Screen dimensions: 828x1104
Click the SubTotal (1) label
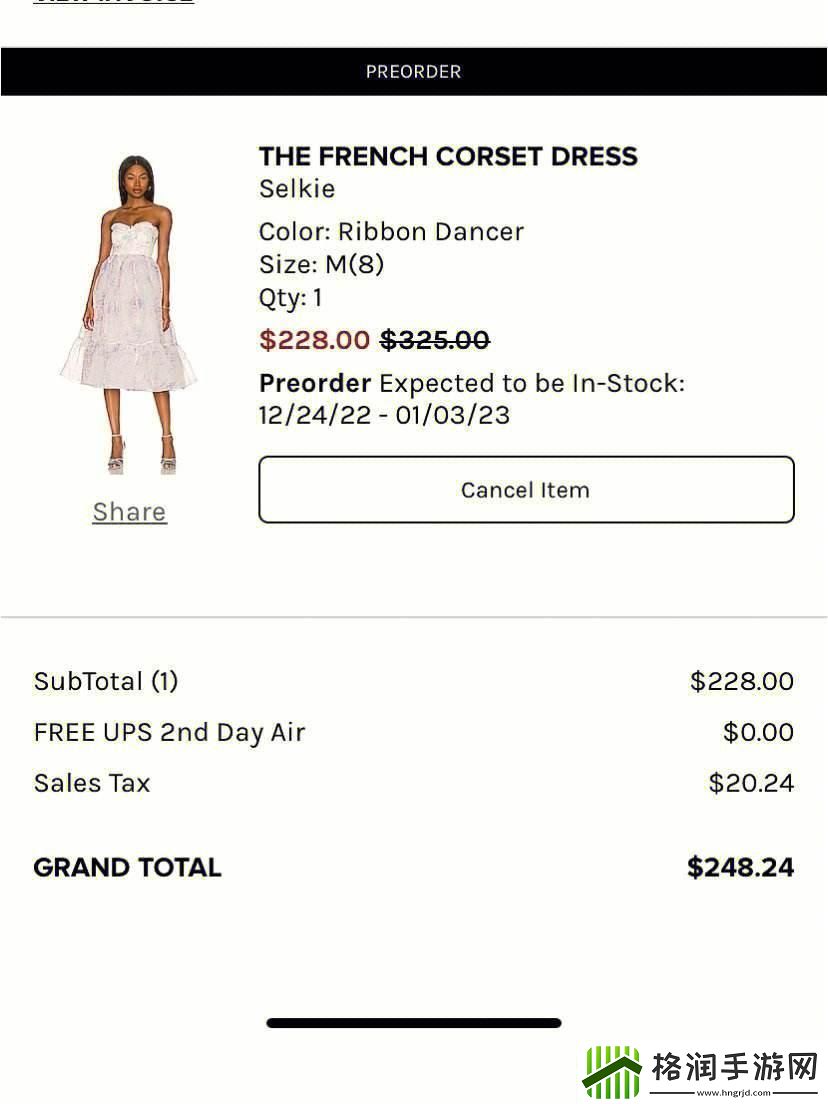click(106, 681)
